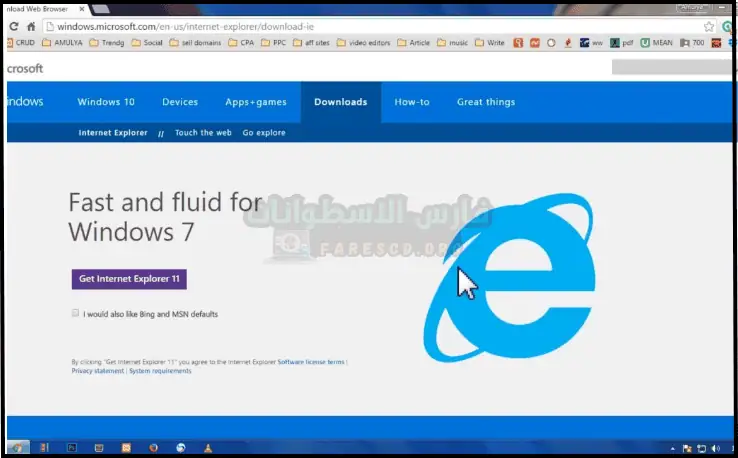Click the 'Touch the web' sub-navigation link
Screen dimensions: 738x458
point(203,133)
